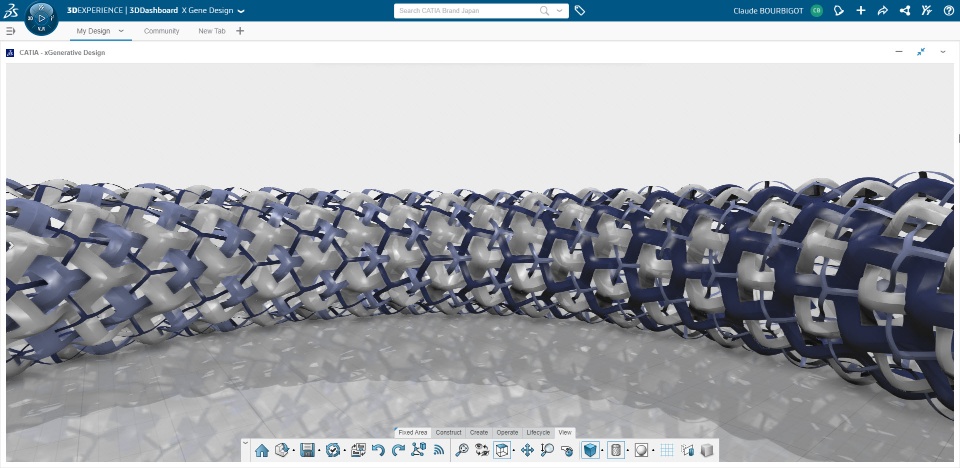Click the plus Add icon in top bar

tap(861, 10)
